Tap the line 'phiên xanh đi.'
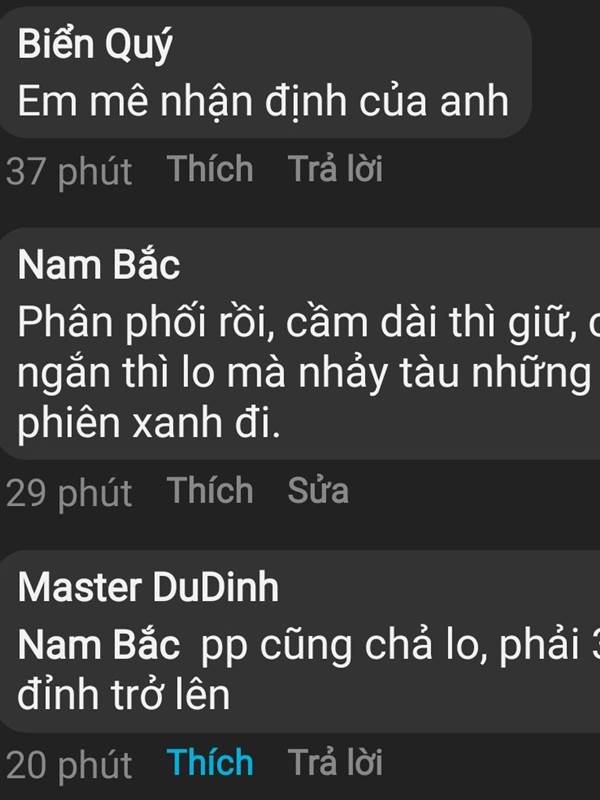Viewport: 600px width, 800px height. tap(149, 423)
